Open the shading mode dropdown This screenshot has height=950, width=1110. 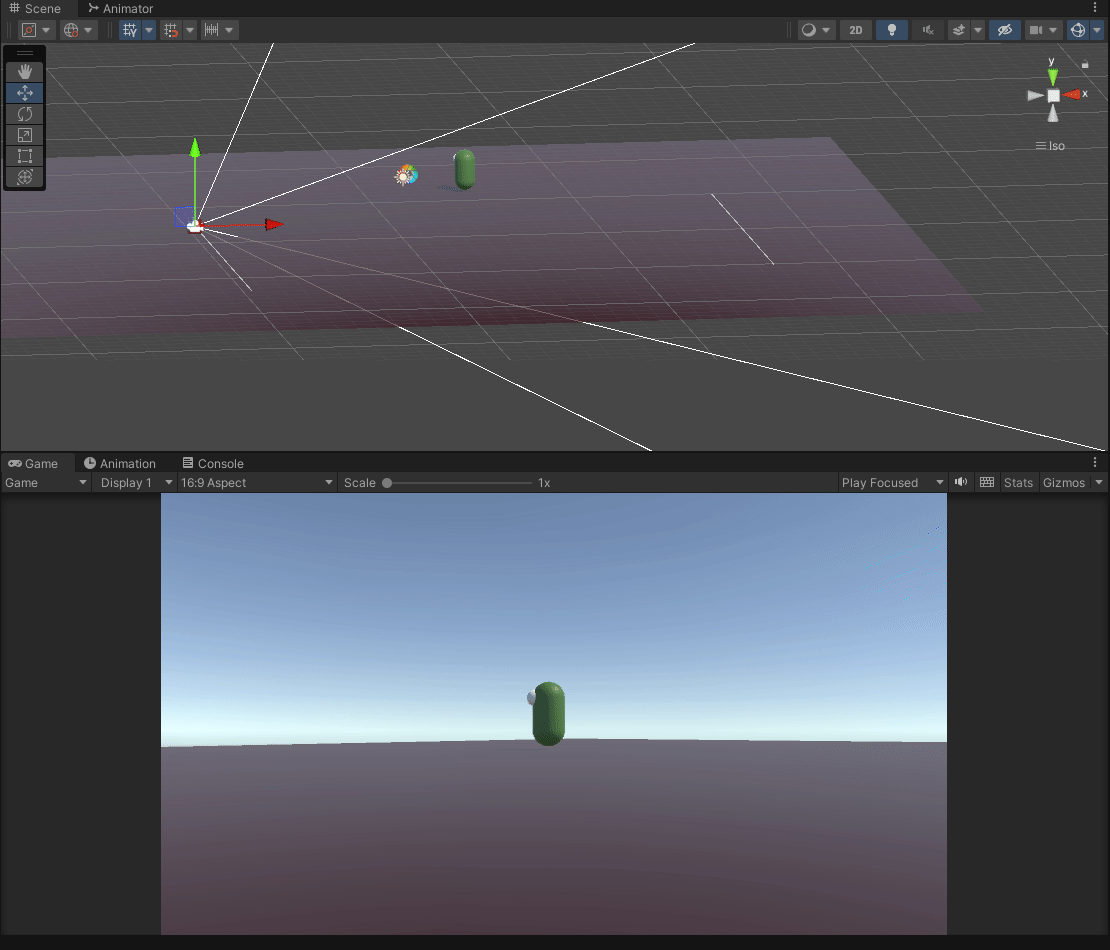pyautogui.click(x=812, y=30)
